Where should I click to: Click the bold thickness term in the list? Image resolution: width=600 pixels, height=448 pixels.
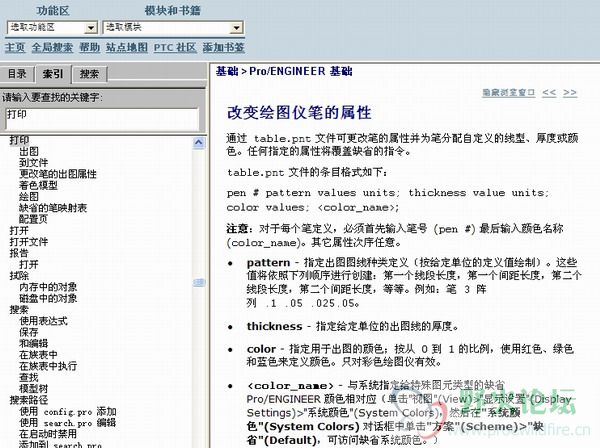click(x=274, y=326)
